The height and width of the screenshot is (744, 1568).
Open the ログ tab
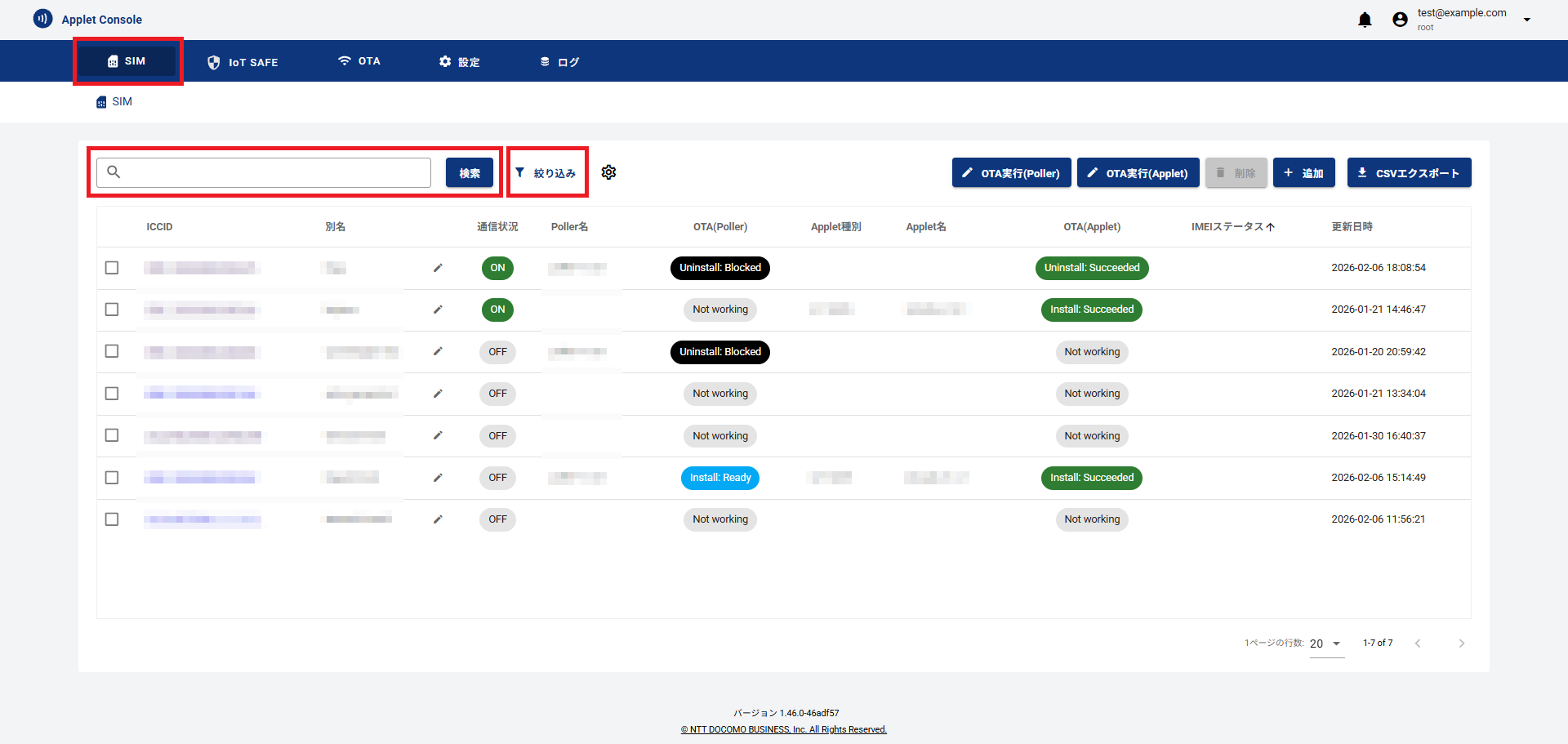[559, 62]
